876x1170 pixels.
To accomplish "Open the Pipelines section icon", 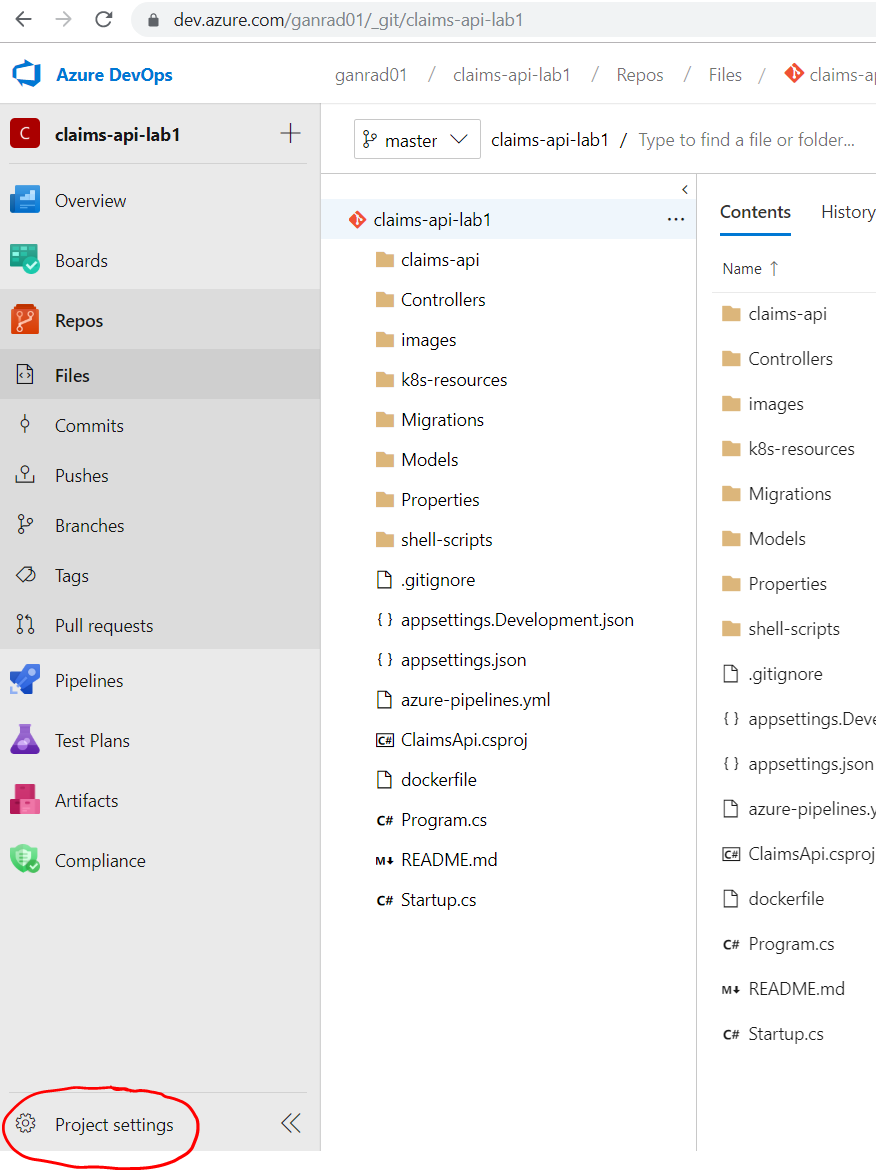I will click(25, 680).
